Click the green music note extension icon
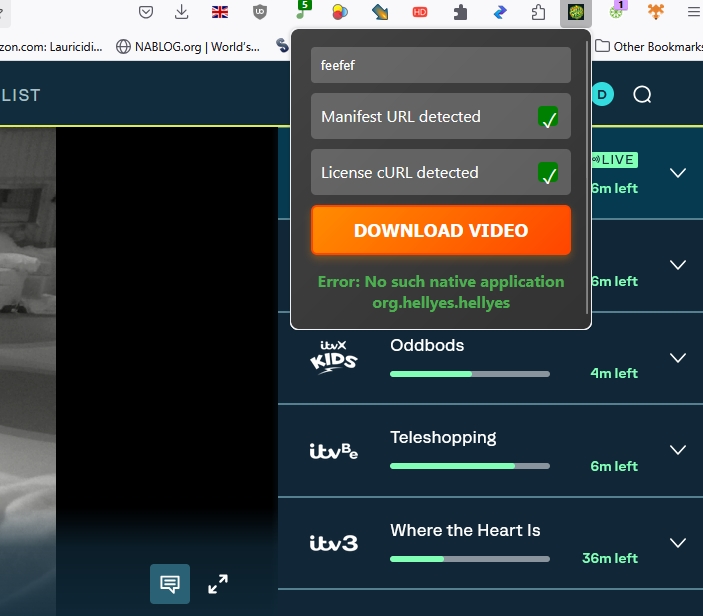 (303, 11)
